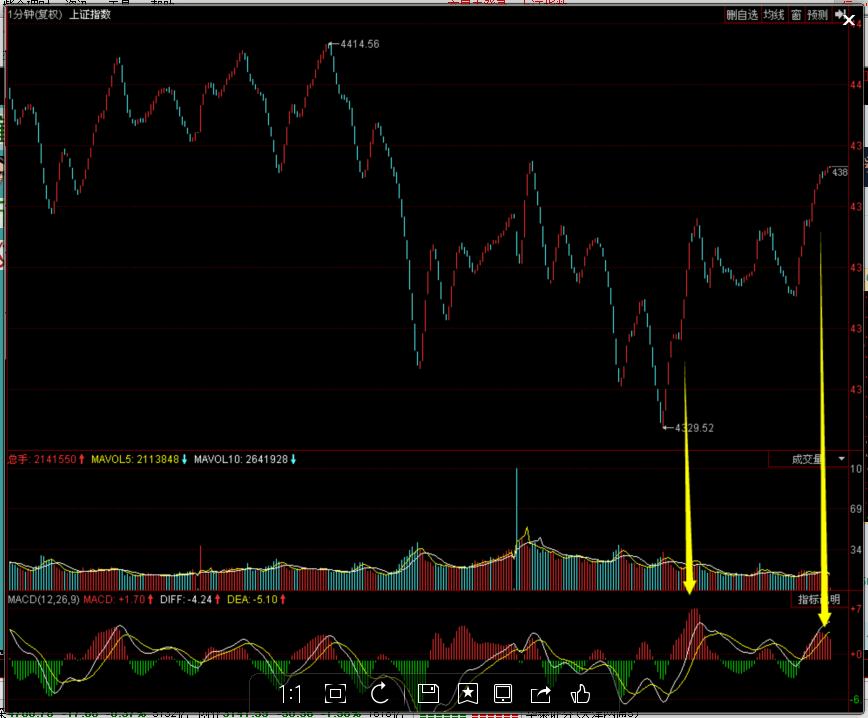The width and height of the screenshot is (868, 718).
Task: Rotate the image clockwise
Action: 380,694
